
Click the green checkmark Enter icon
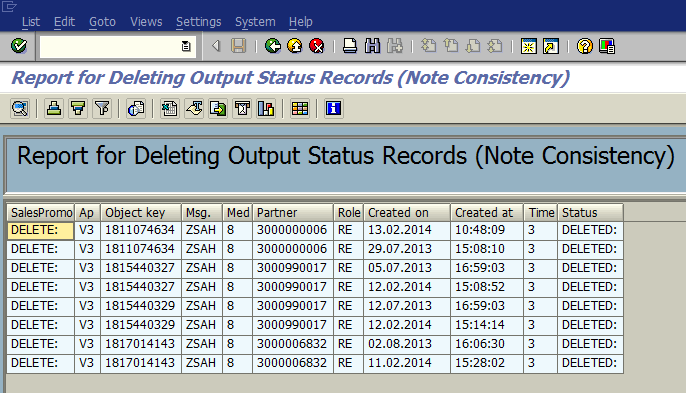(19, 46)
